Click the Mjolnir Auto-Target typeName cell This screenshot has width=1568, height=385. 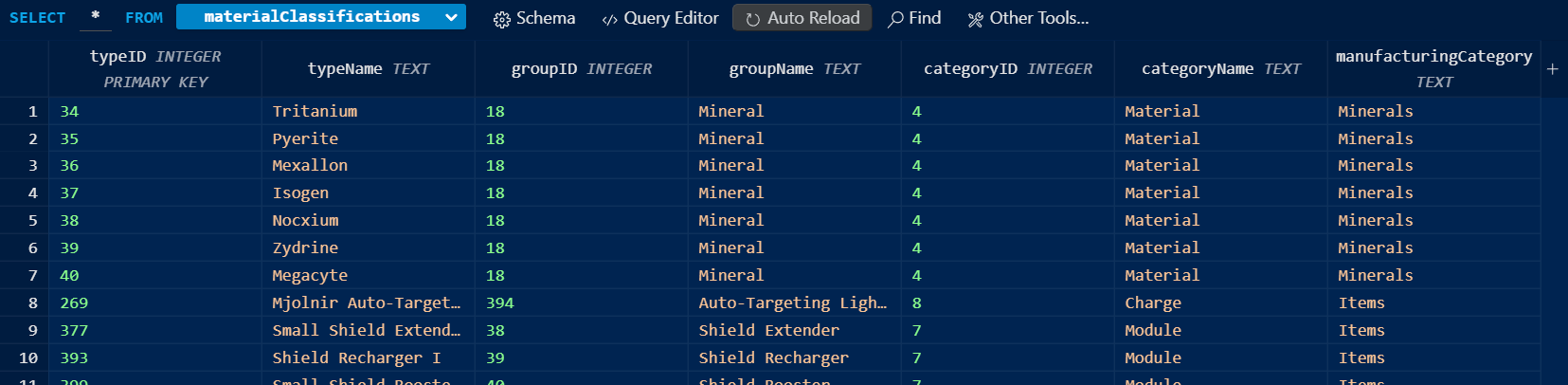(366, 303)
